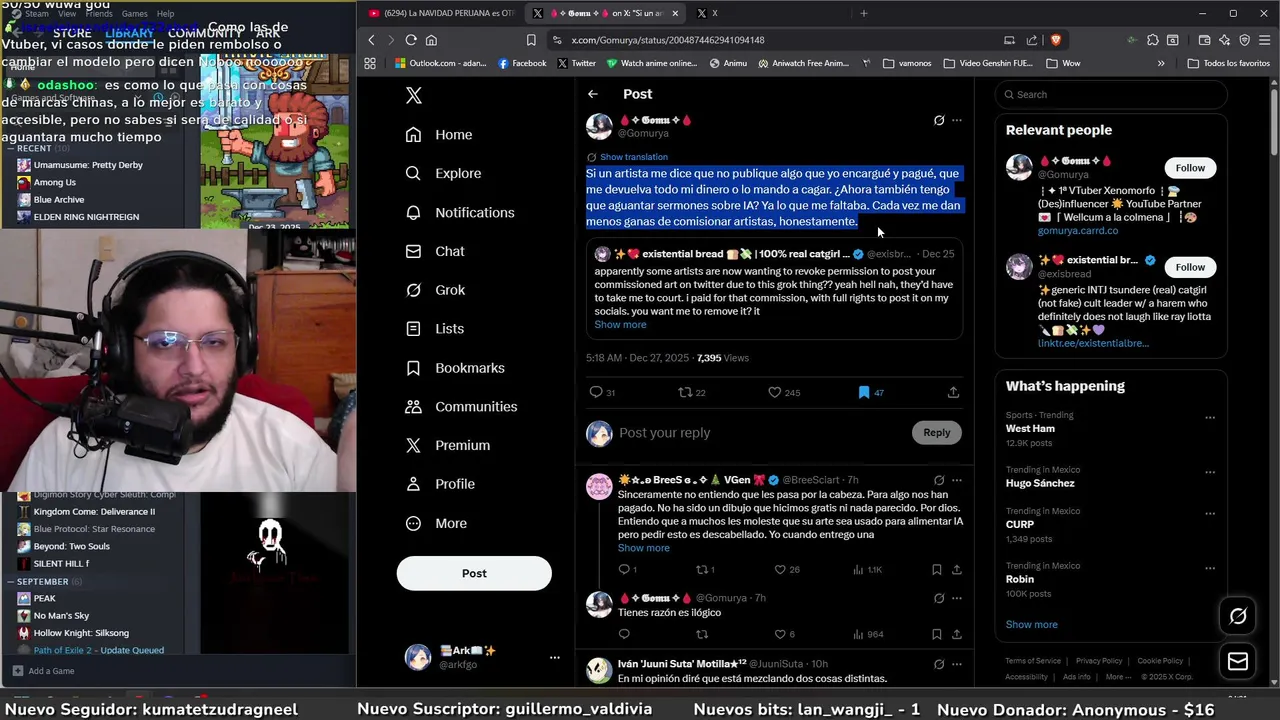
Task: Open vamonos bookmarks folder
Action: coord(907,63)
